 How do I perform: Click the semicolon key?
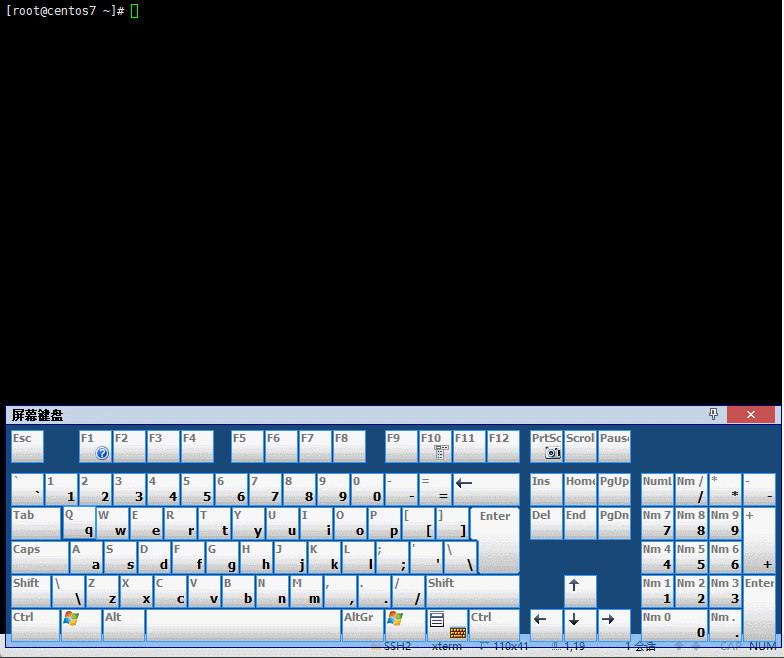[392, 557]
